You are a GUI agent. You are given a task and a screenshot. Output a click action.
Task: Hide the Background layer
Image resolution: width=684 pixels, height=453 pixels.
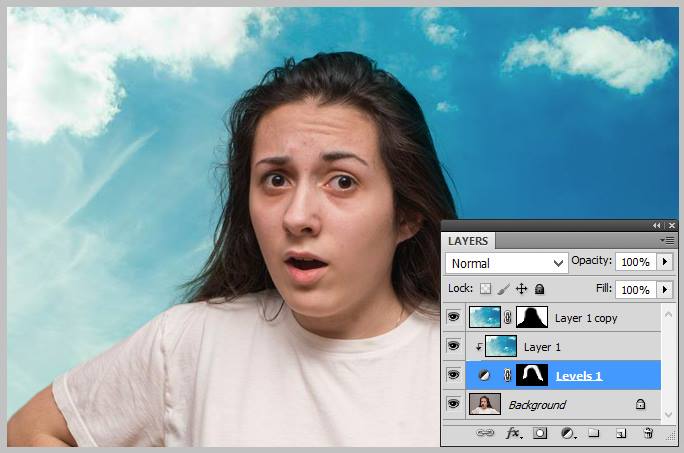453,404
